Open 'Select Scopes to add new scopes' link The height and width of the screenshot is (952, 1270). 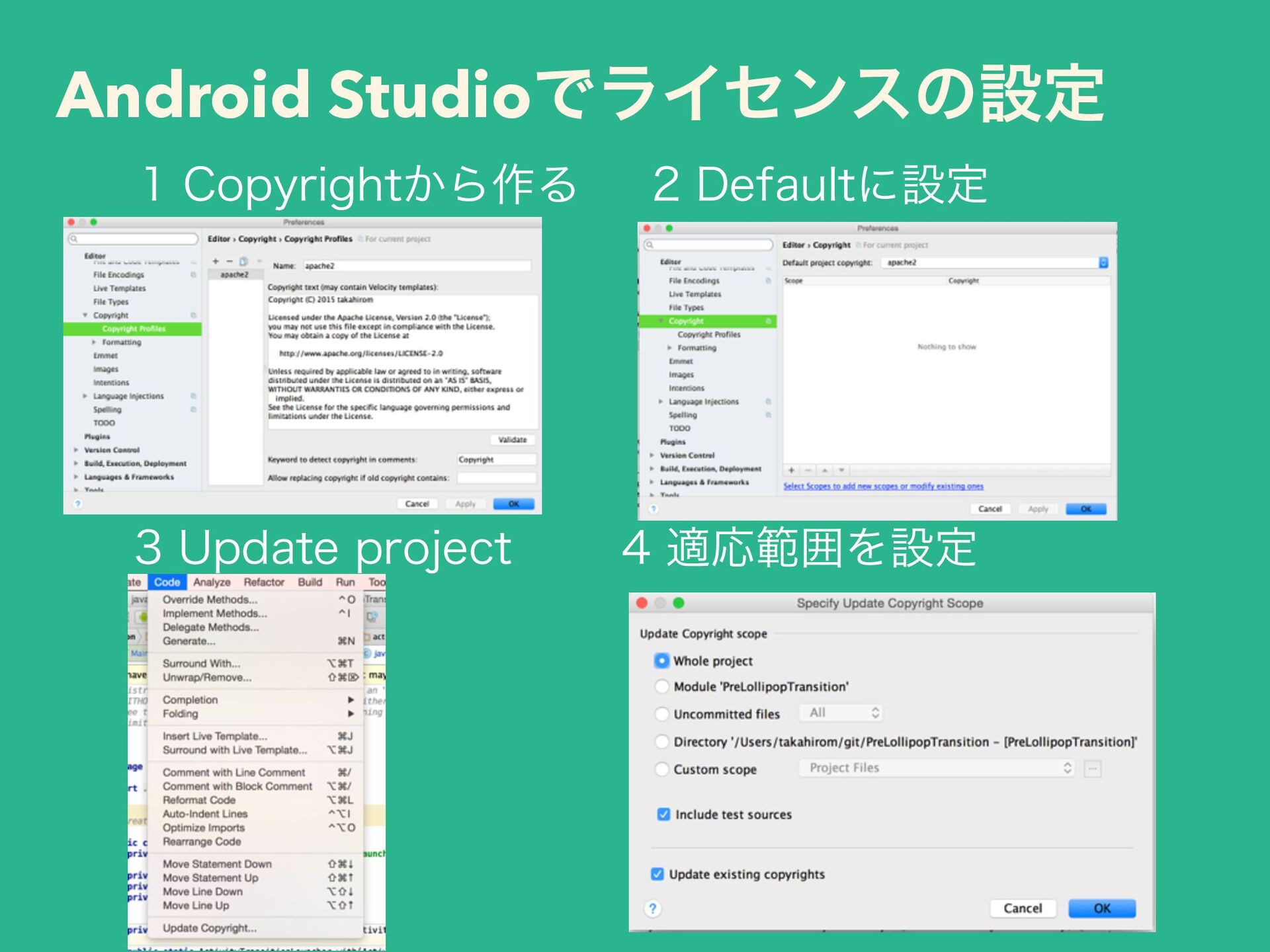pos(883,486)
